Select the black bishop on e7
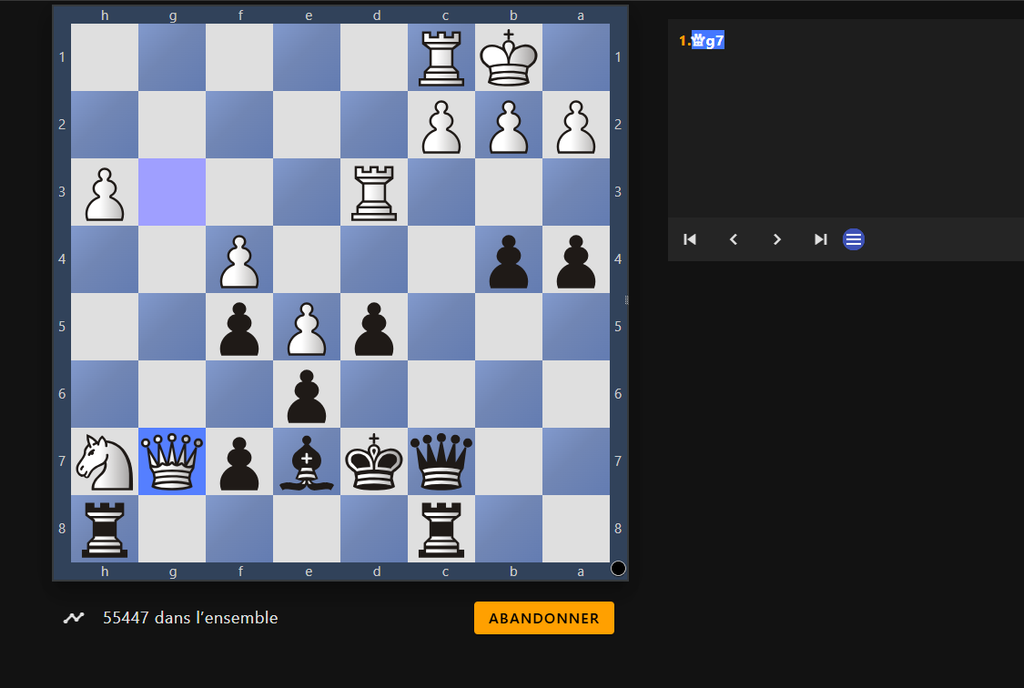The height and width of the screenshot is (688, 1024). coord(307,462)
